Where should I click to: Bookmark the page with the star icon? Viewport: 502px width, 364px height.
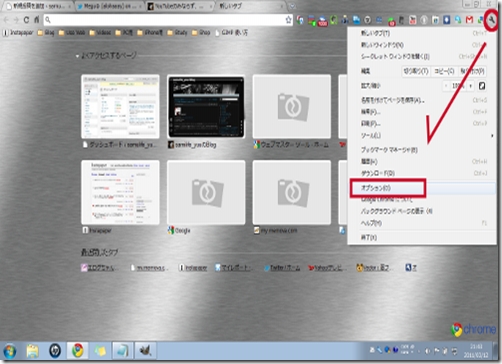pos(289,20)
